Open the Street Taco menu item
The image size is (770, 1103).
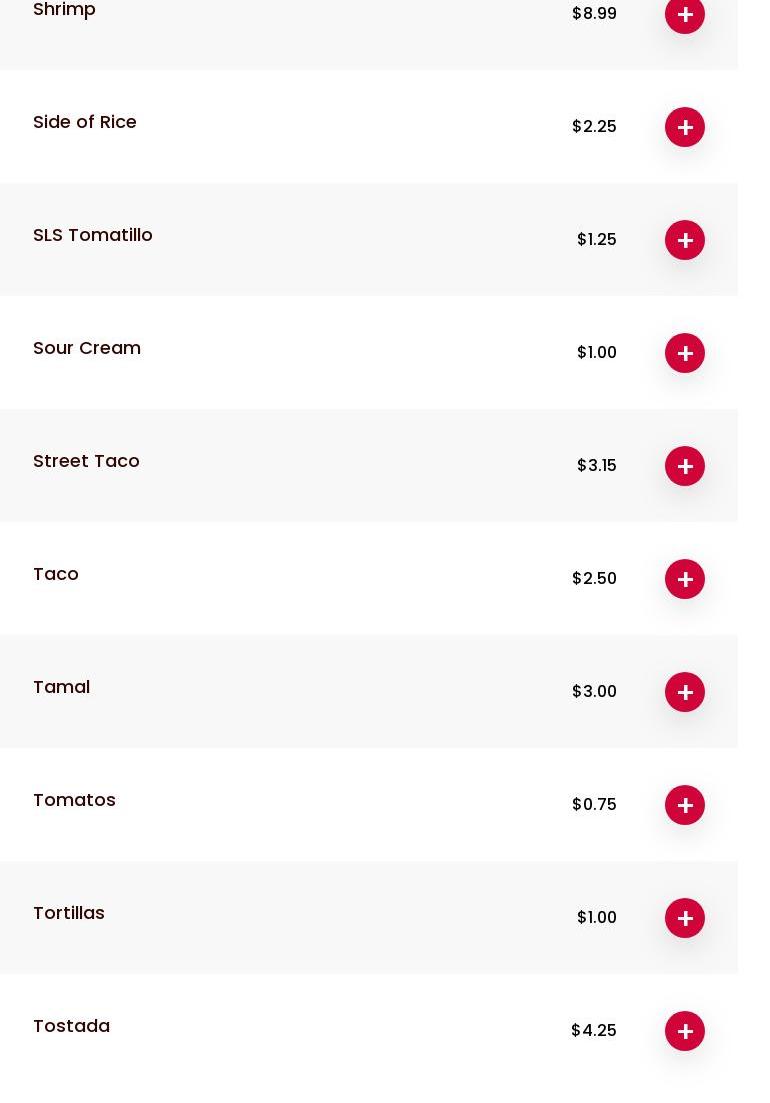point(86,461)
